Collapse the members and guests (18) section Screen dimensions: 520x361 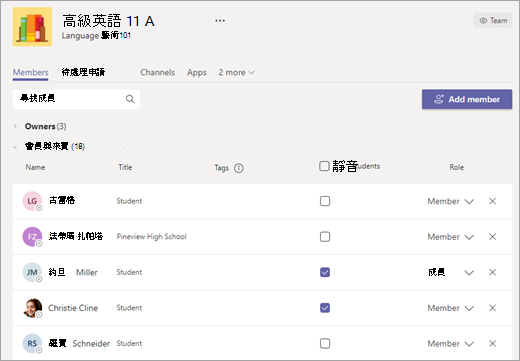[15, 147]
